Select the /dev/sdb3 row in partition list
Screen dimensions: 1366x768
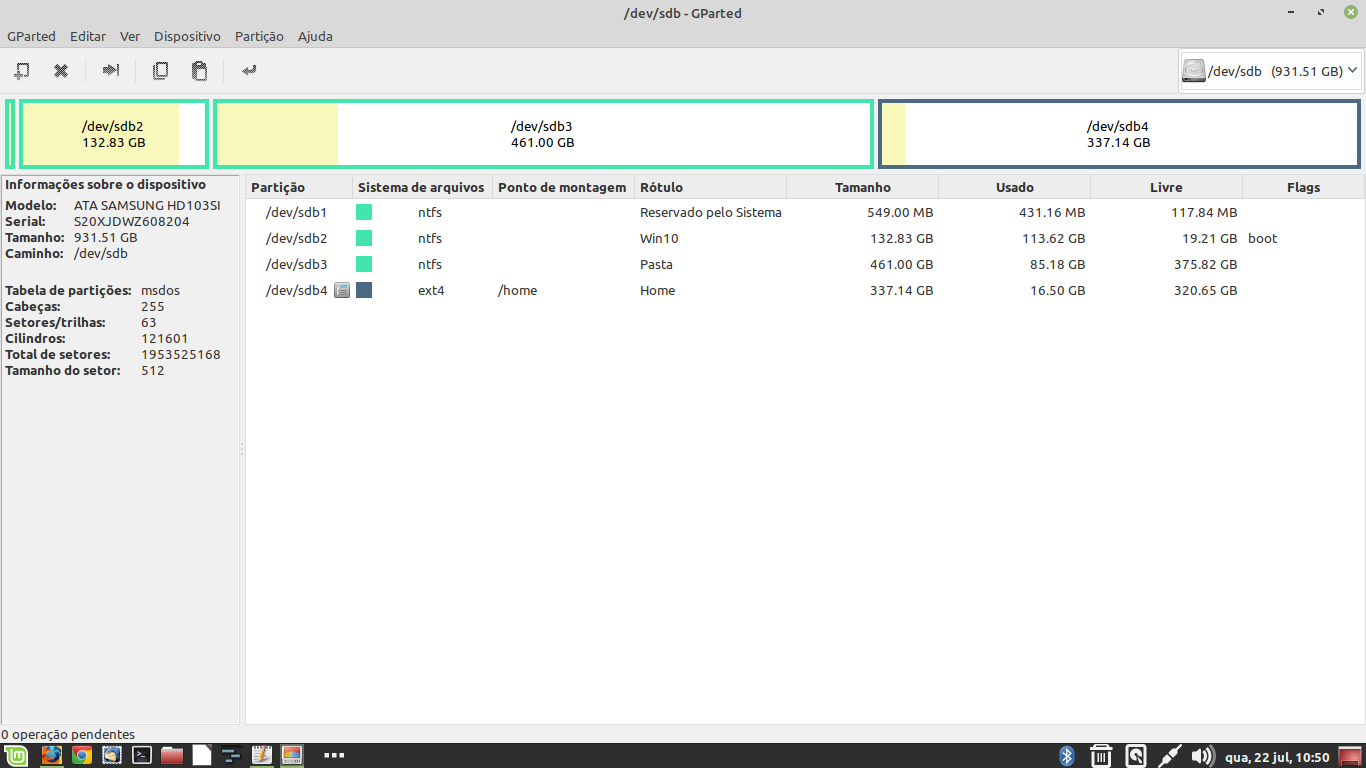tap(805, 264)
